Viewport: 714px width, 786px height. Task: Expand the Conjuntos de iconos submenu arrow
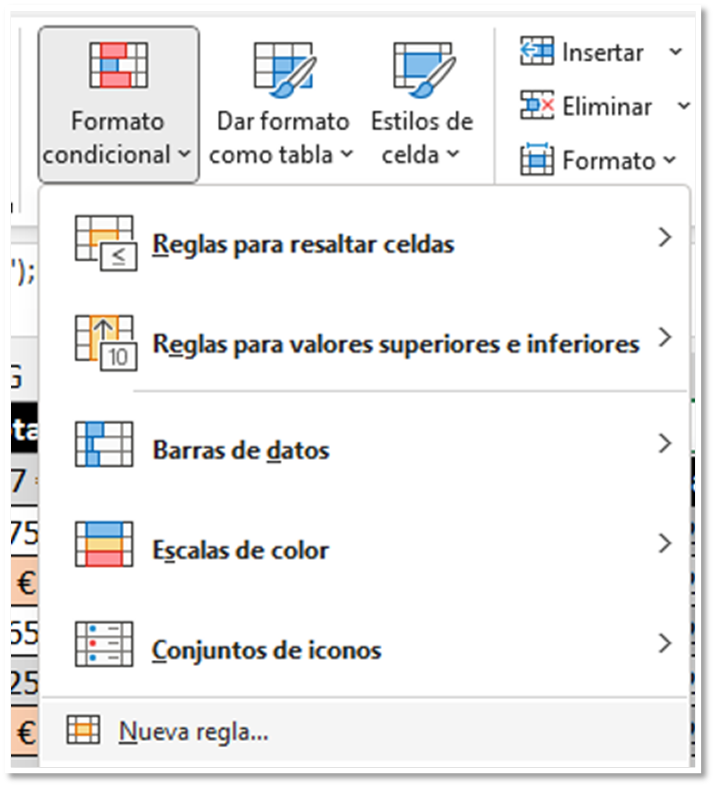click(665, 644)
